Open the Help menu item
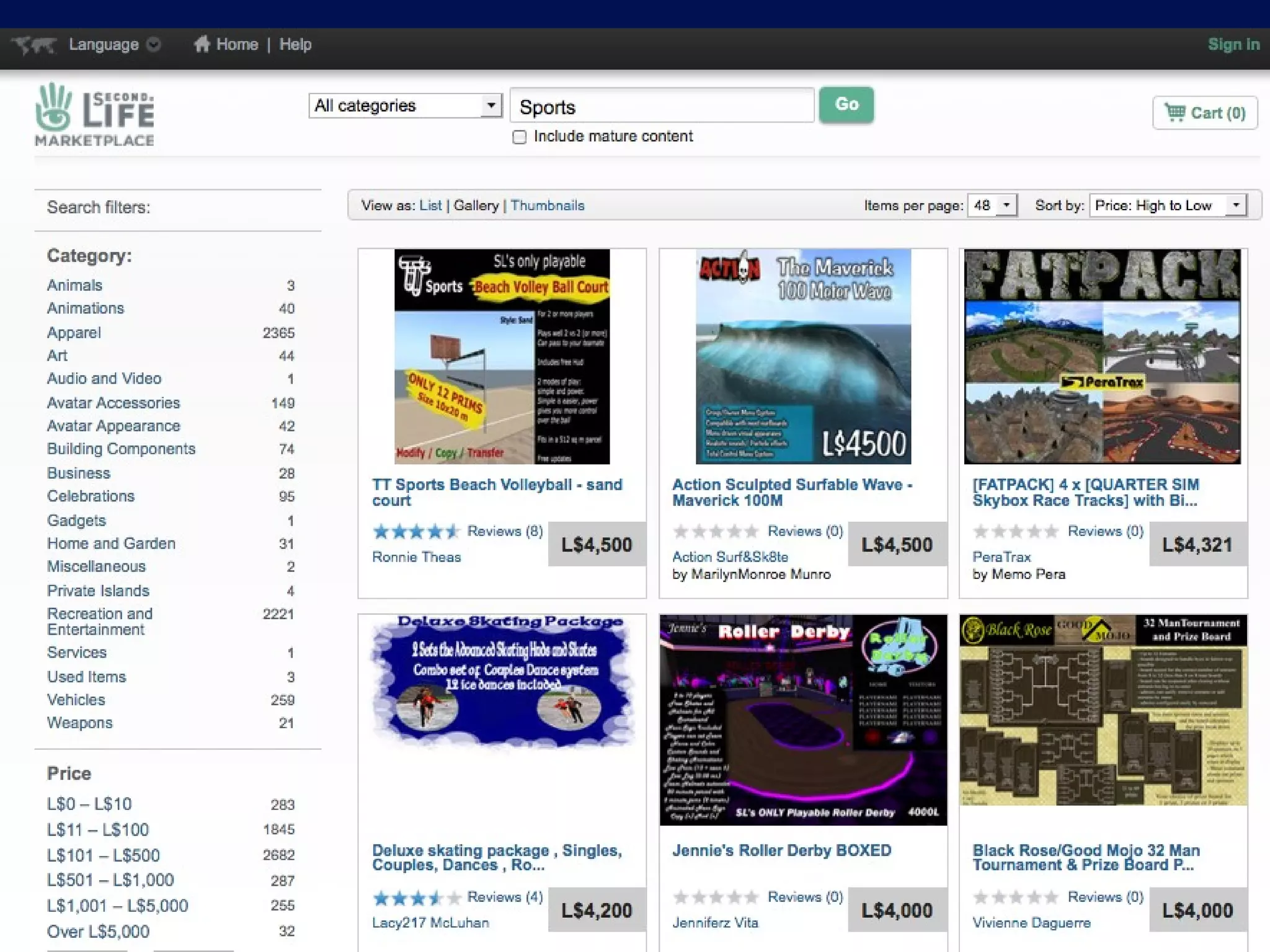The height and width of the screenshot is (952, 1270). (x=295, y=45)
